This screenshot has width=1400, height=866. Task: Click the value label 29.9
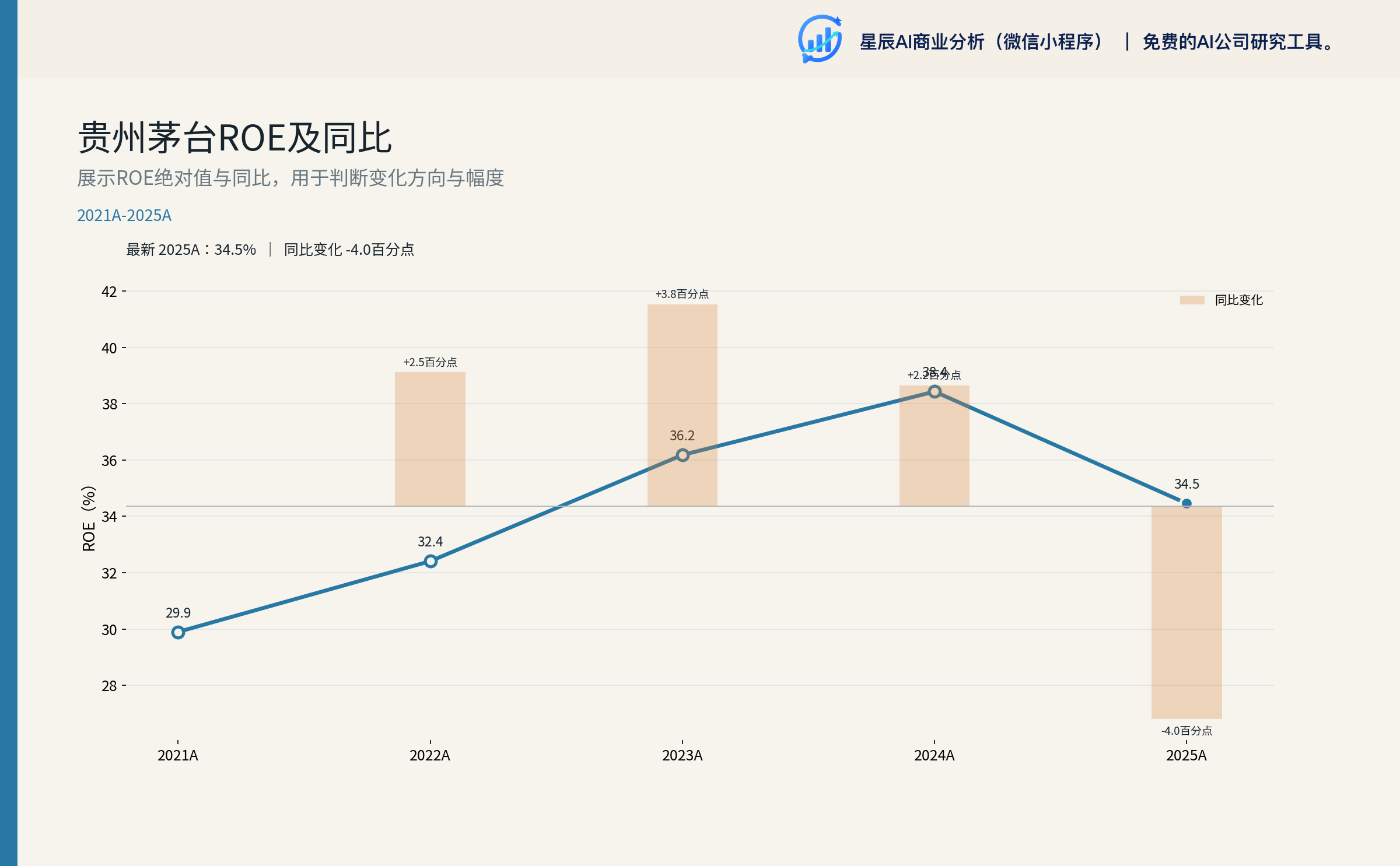click(178, 613)
